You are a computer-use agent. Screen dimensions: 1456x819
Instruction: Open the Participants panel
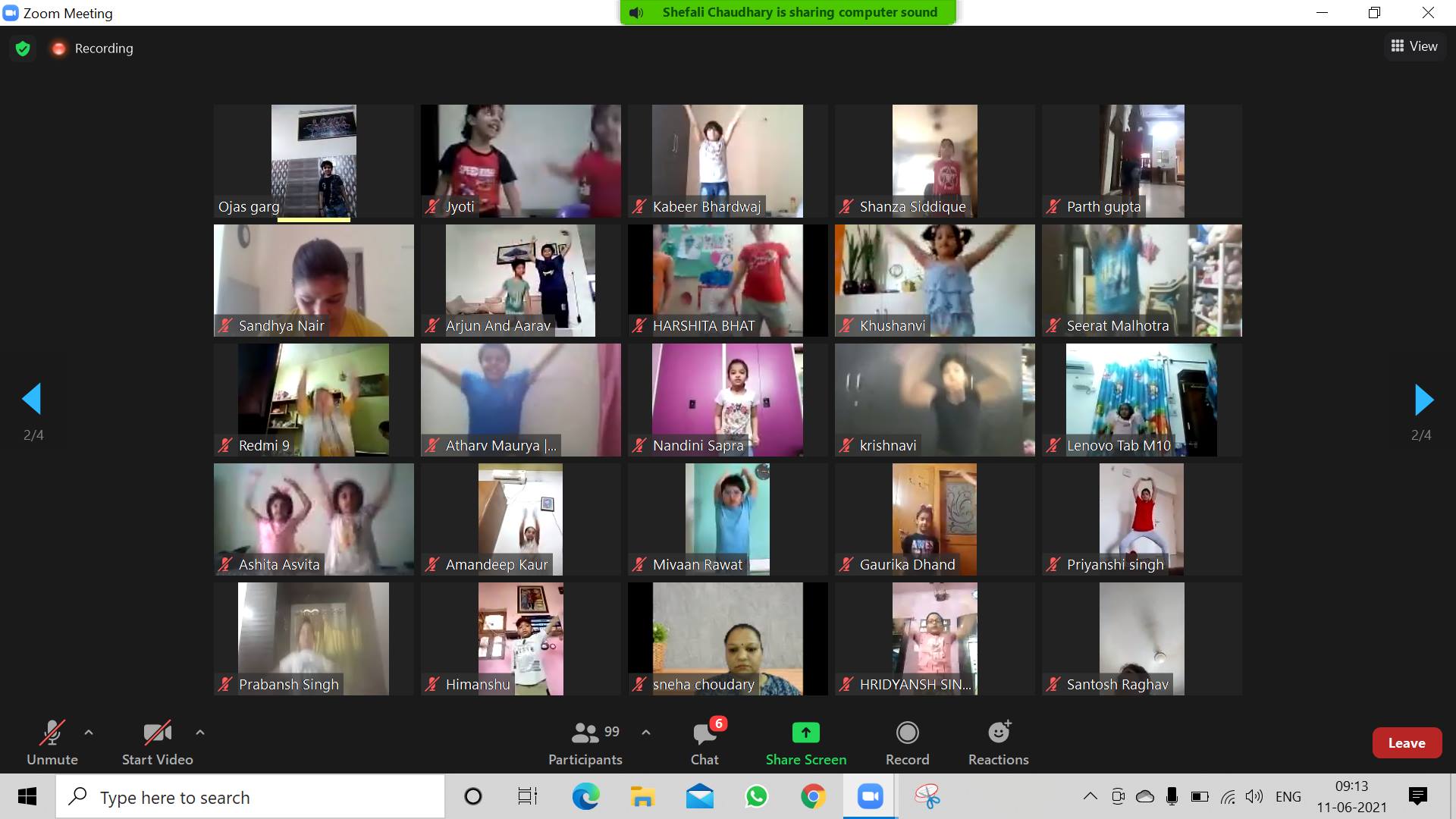(x=585, y=743)
